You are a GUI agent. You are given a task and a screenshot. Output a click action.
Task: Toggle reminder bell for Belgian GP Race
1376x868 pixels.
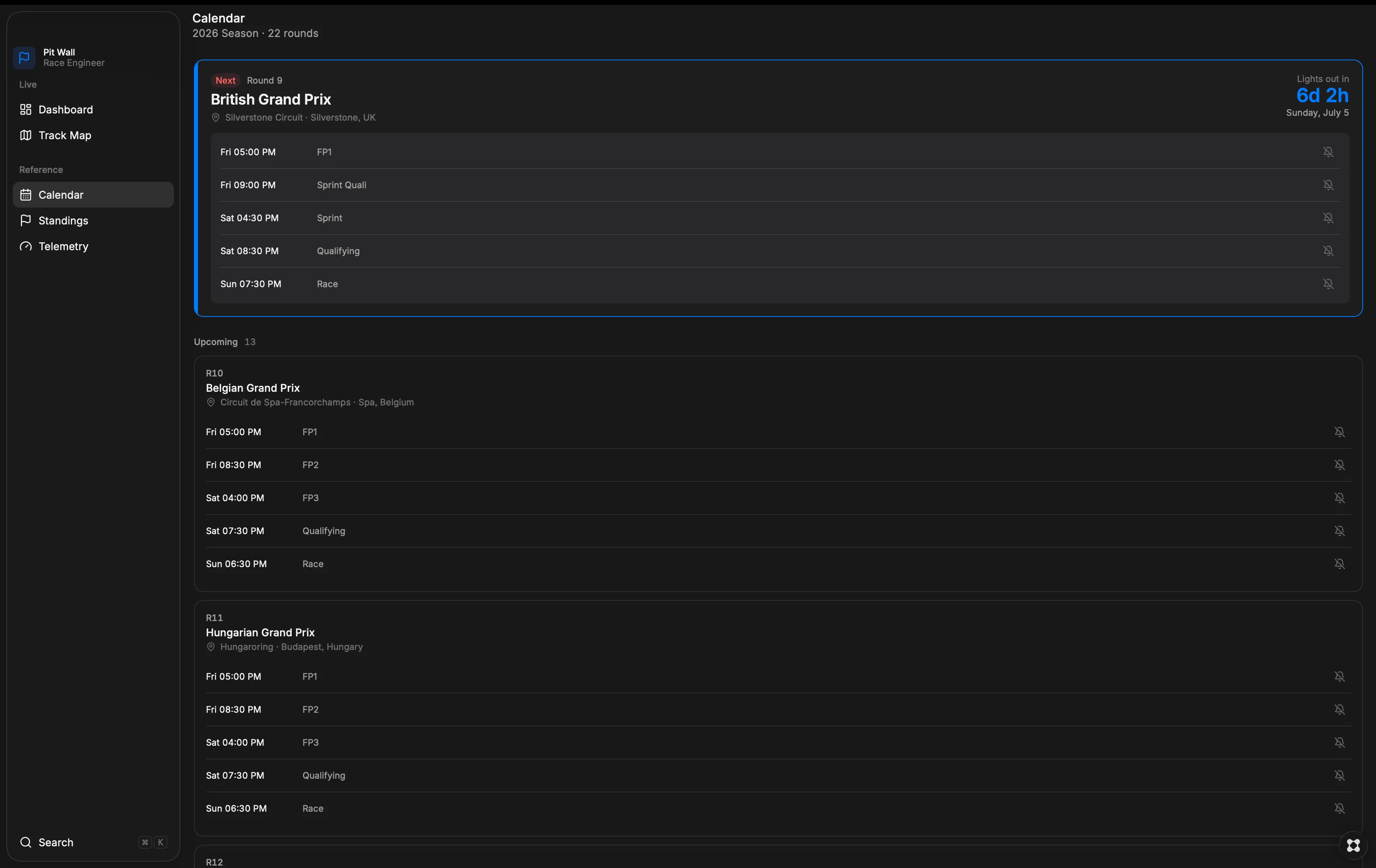tap(1339, 564)
